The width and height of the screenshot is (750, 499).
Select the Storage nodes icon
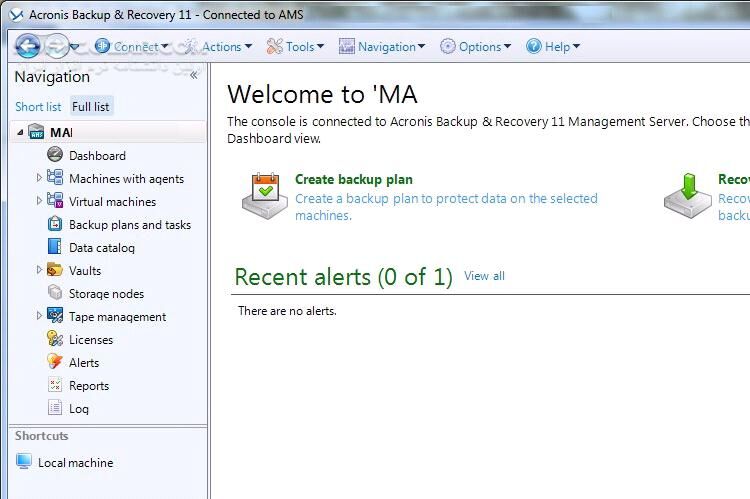(x=55, y=293)
